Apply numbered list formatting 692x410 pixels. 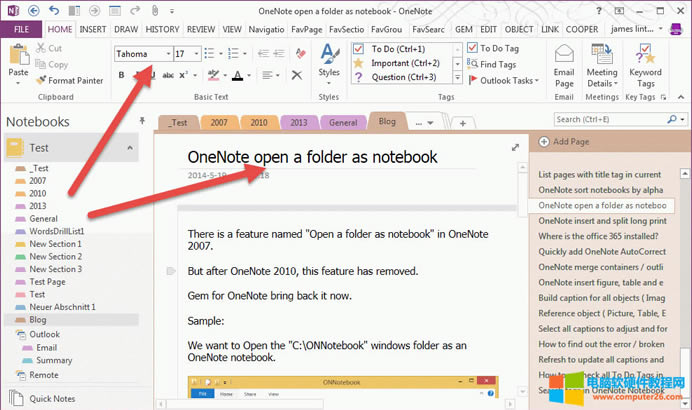pos(233,53)
